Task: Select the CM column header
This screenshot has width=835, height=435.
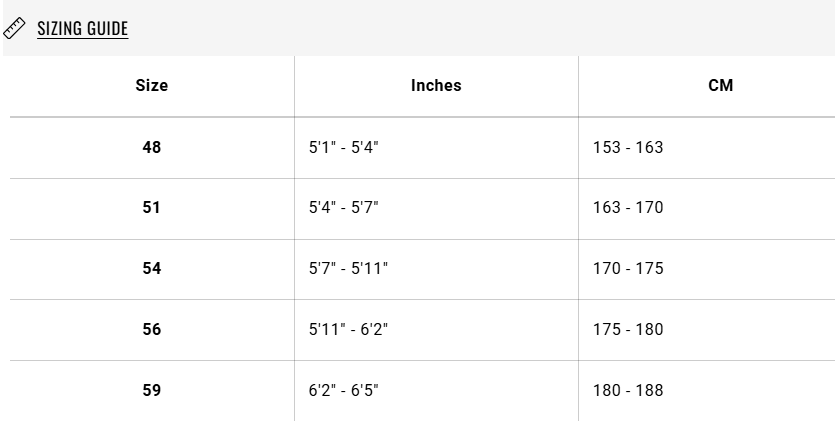Action: [x=721, y=86]
